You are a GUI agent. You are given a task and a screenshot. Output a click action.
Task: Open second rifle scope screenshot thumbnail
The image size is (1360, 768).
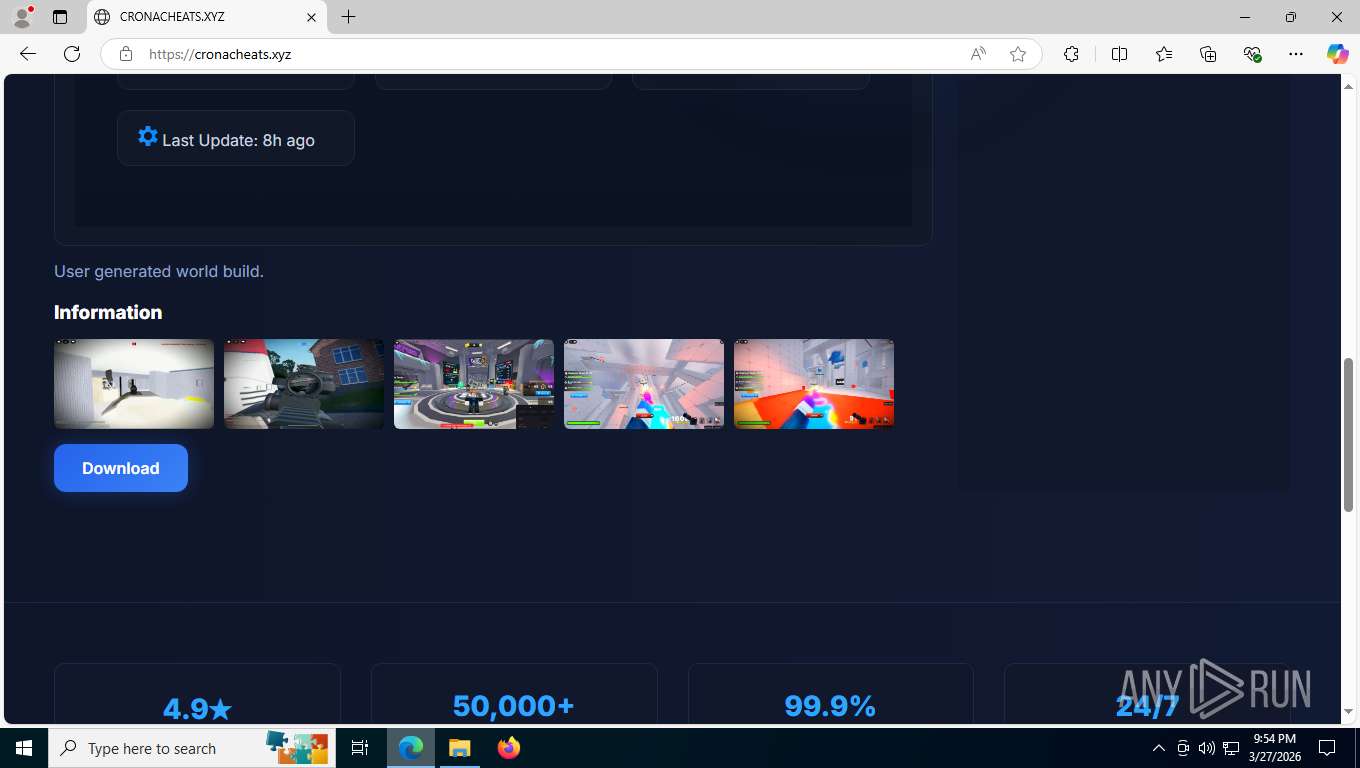304,384
